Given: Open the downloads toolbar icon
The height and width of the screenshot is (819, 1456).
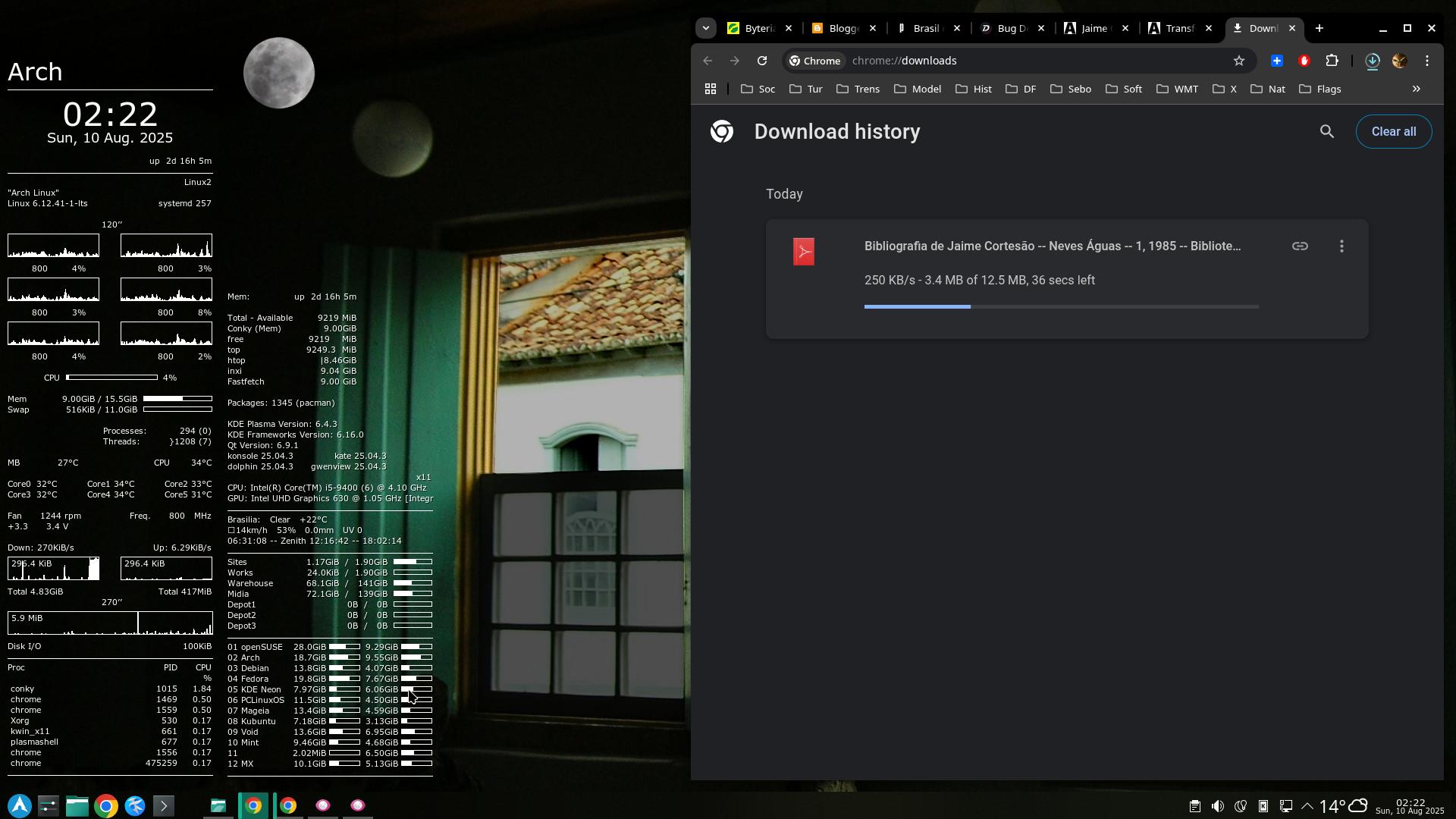Looking at the screenshot, I should click(x=1372, y=61).
